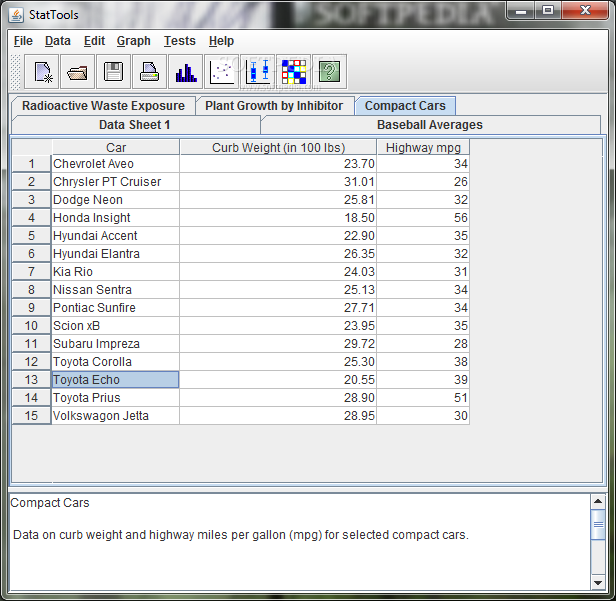Image resolution: width=616 pixels, height=601 pixels.
Task: Select row header number 1
Action: (x=31, y=164)
